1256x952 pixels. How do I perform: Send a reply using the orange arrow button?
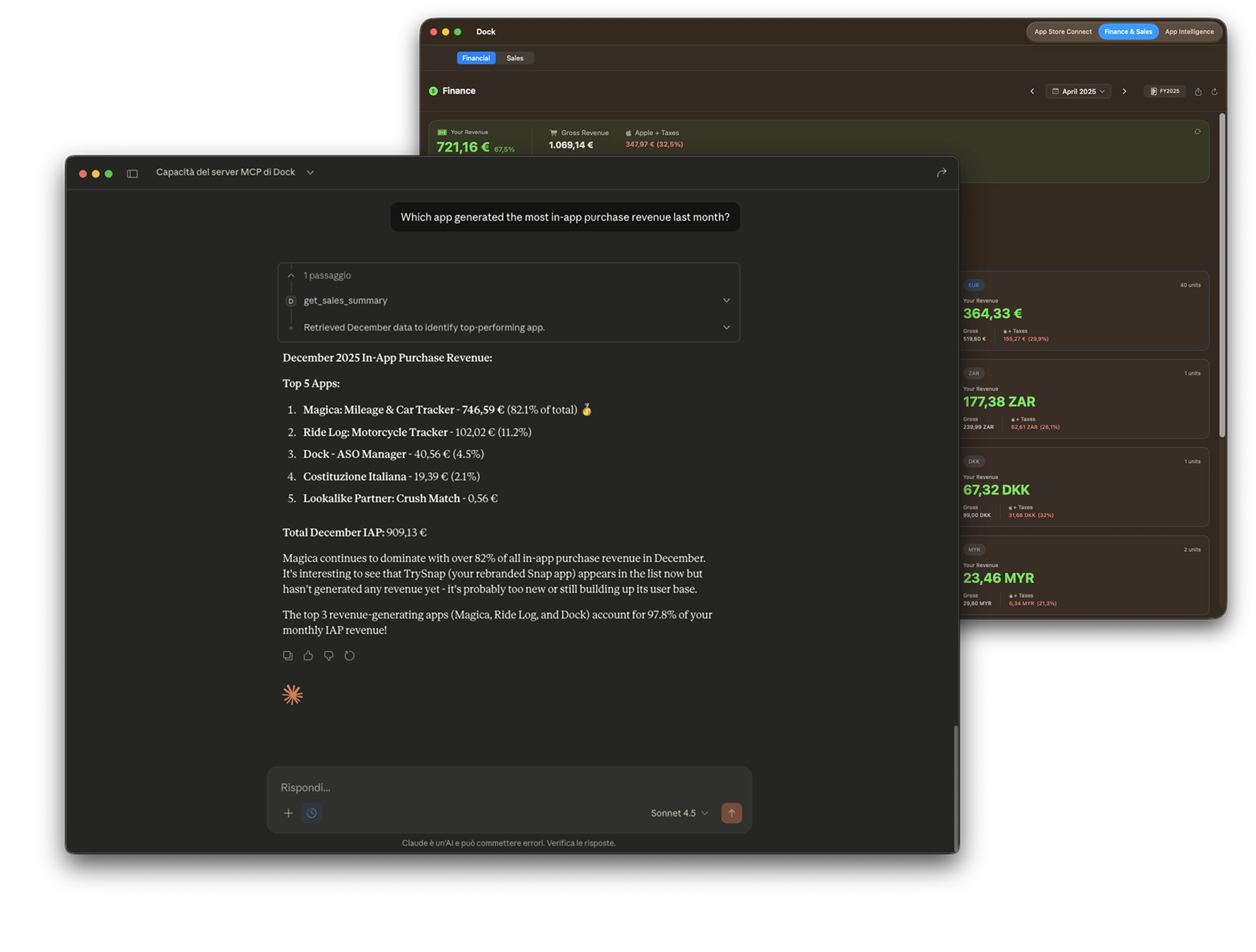click(x=732, y=813)
